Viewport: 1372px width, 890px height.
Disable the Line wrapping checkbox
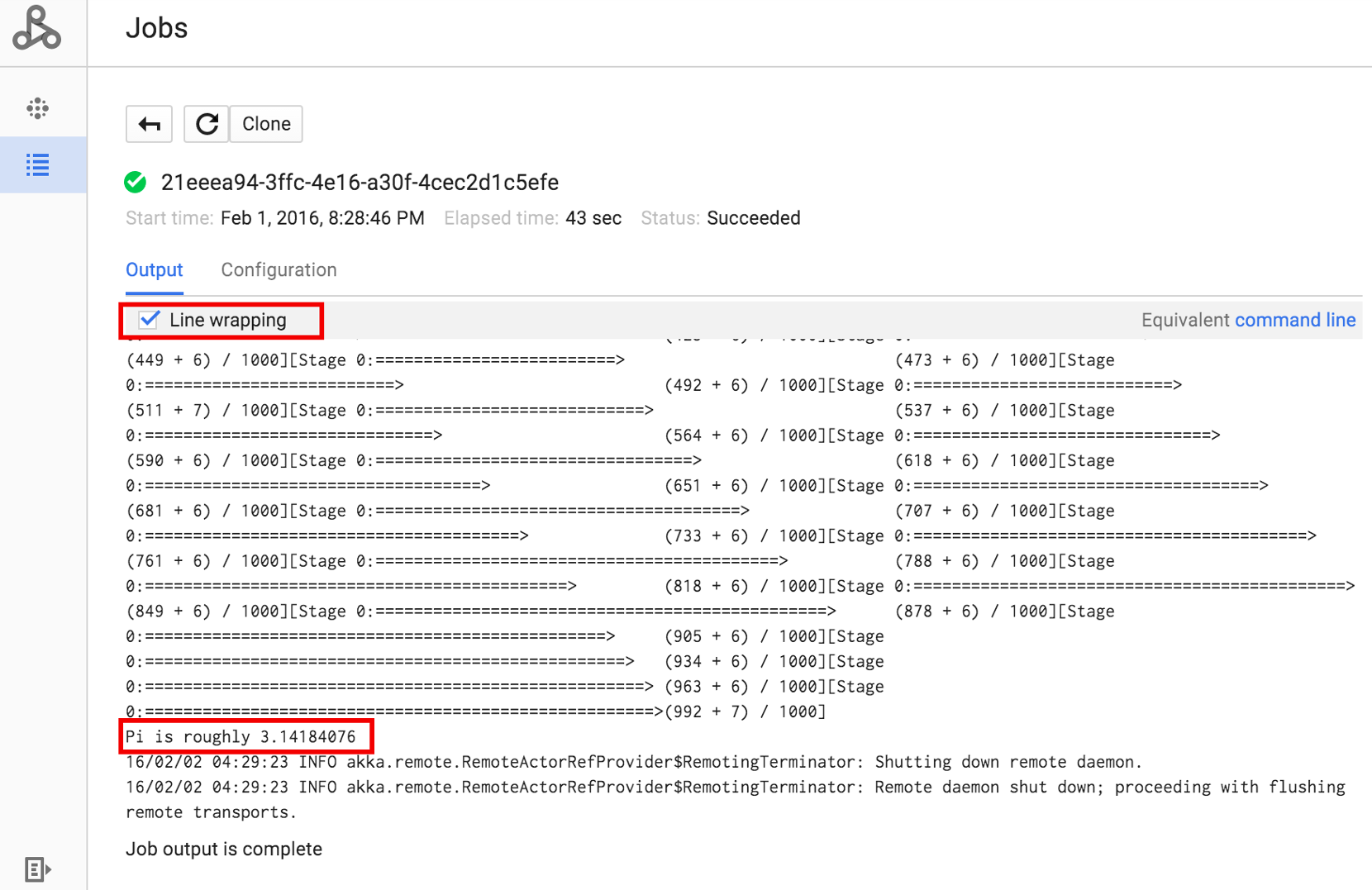(150, 320)
